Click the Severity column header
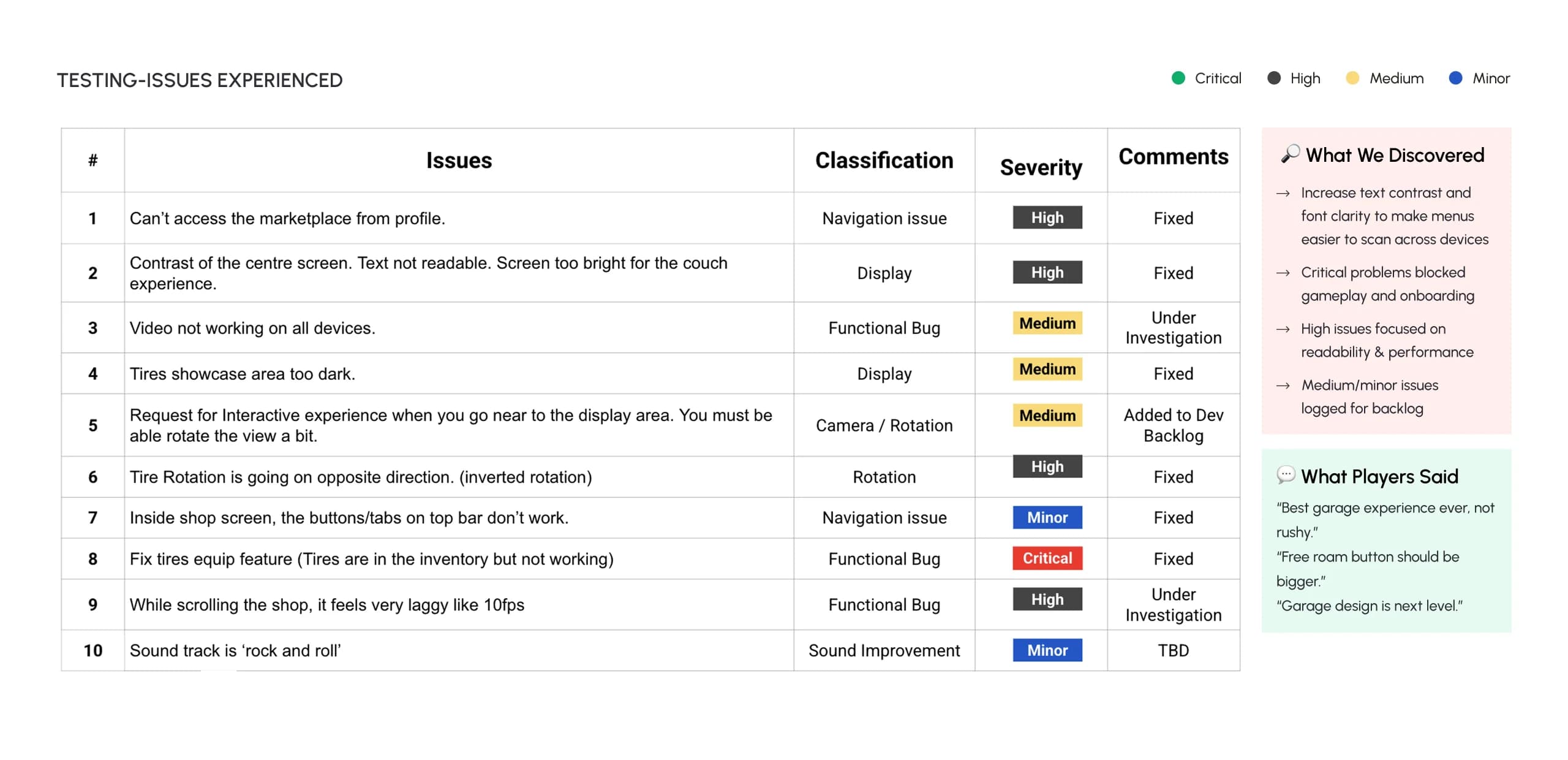This screenshot has height=760, width=1568. (x=1041, y=167)
